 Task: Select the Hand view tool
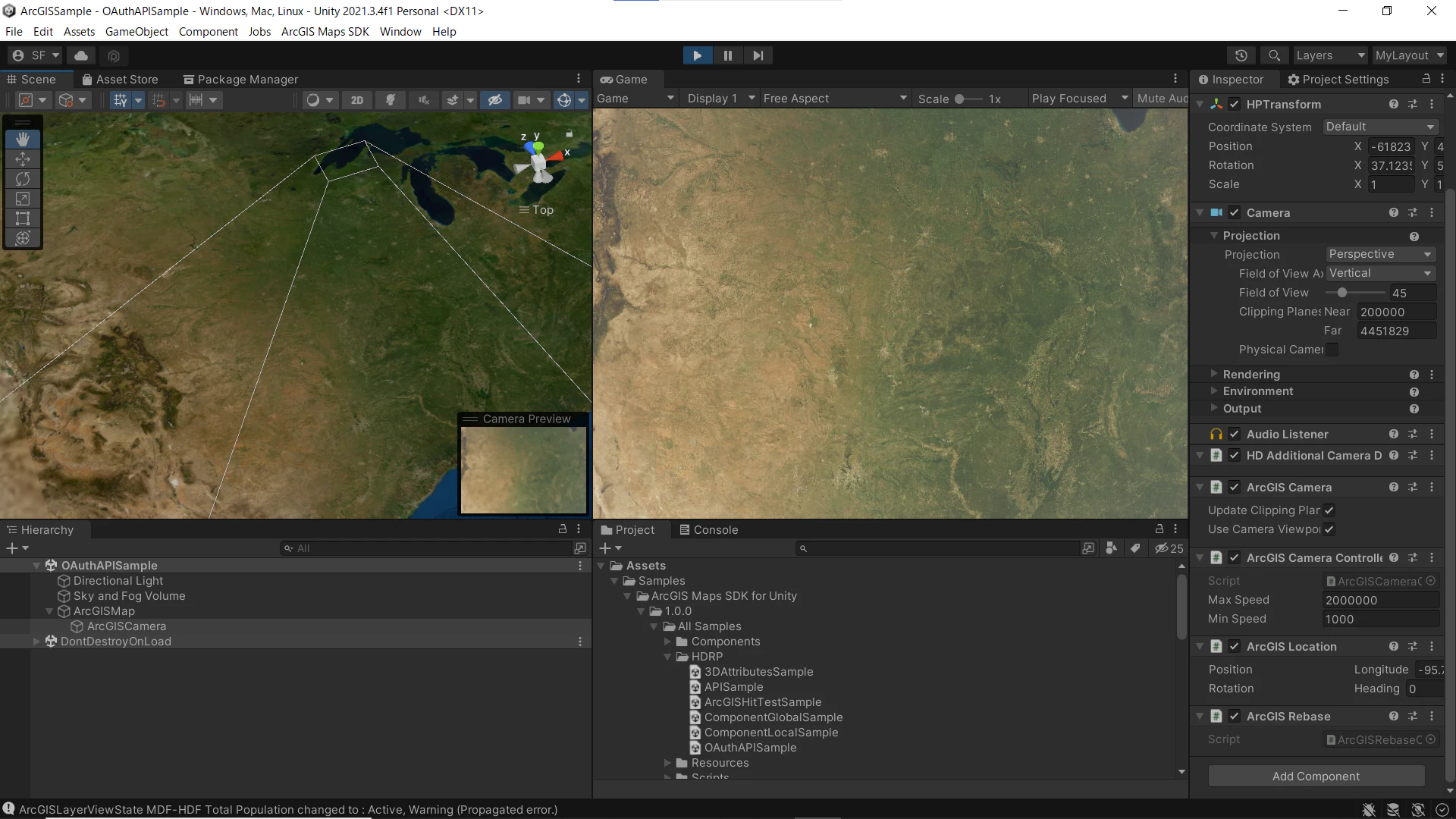tap(23, 140)
